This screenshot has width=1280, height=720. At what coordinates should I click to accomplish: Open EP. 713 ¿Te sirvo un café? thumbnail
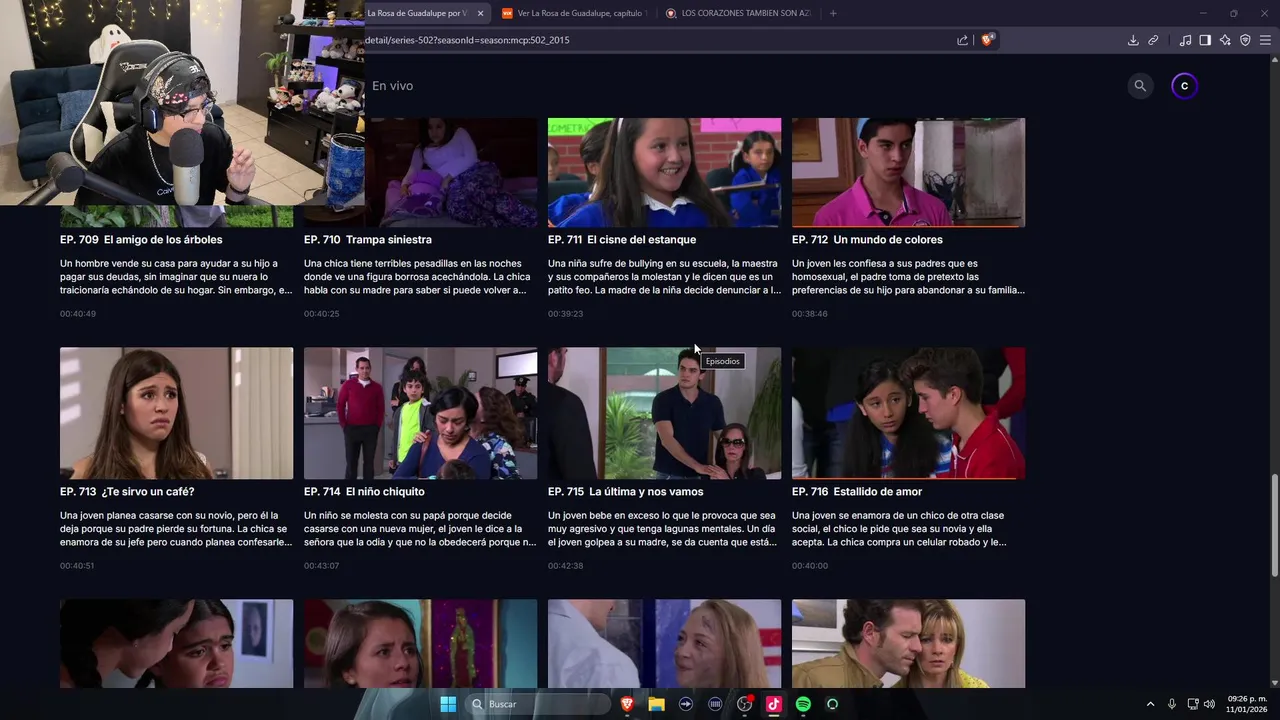point(176,413)
